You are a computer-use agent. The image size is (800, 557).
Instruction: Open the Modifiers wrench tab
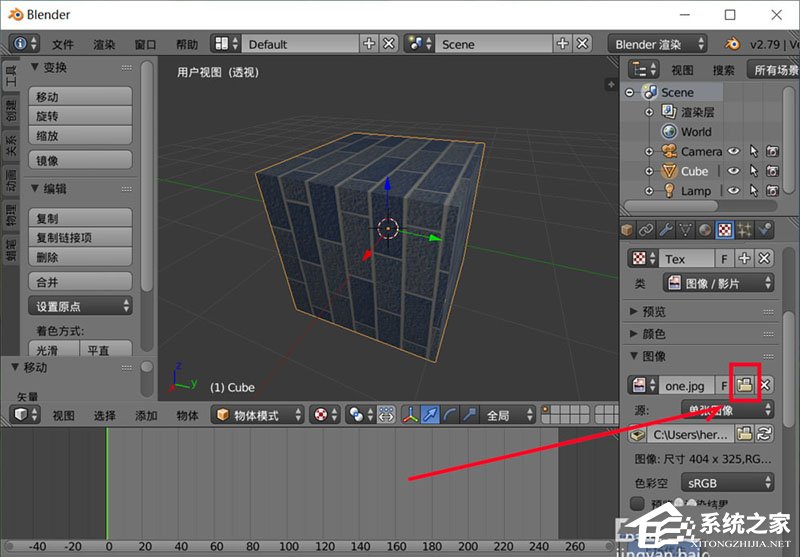click(665, 230)
